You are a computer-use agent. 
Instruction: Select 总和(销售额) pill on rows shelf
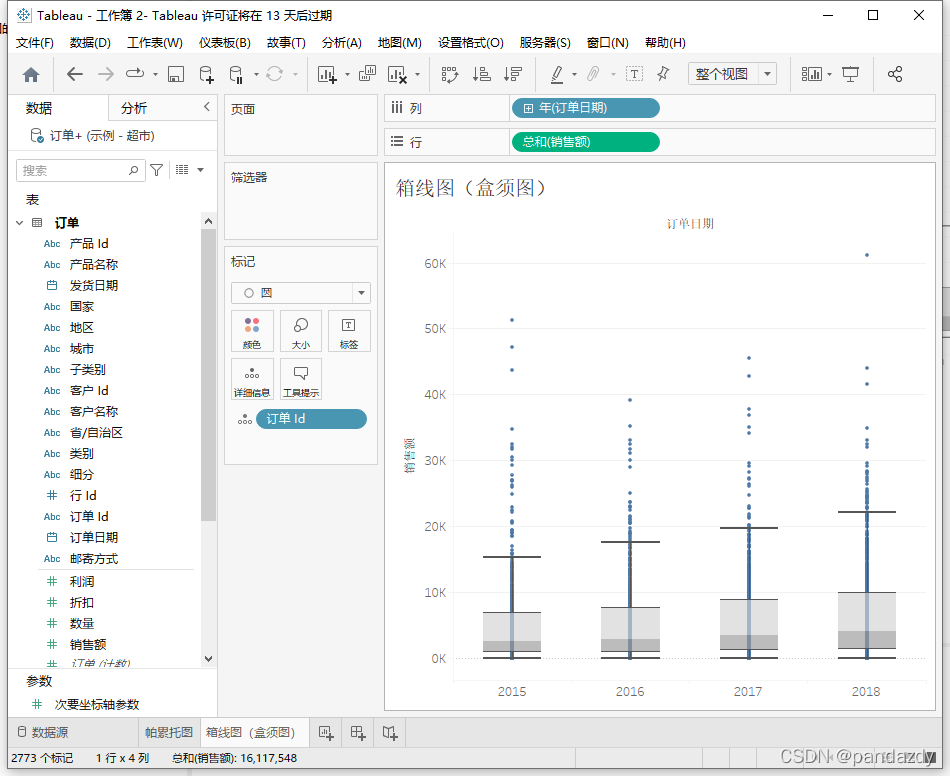[x=586, y=142]
